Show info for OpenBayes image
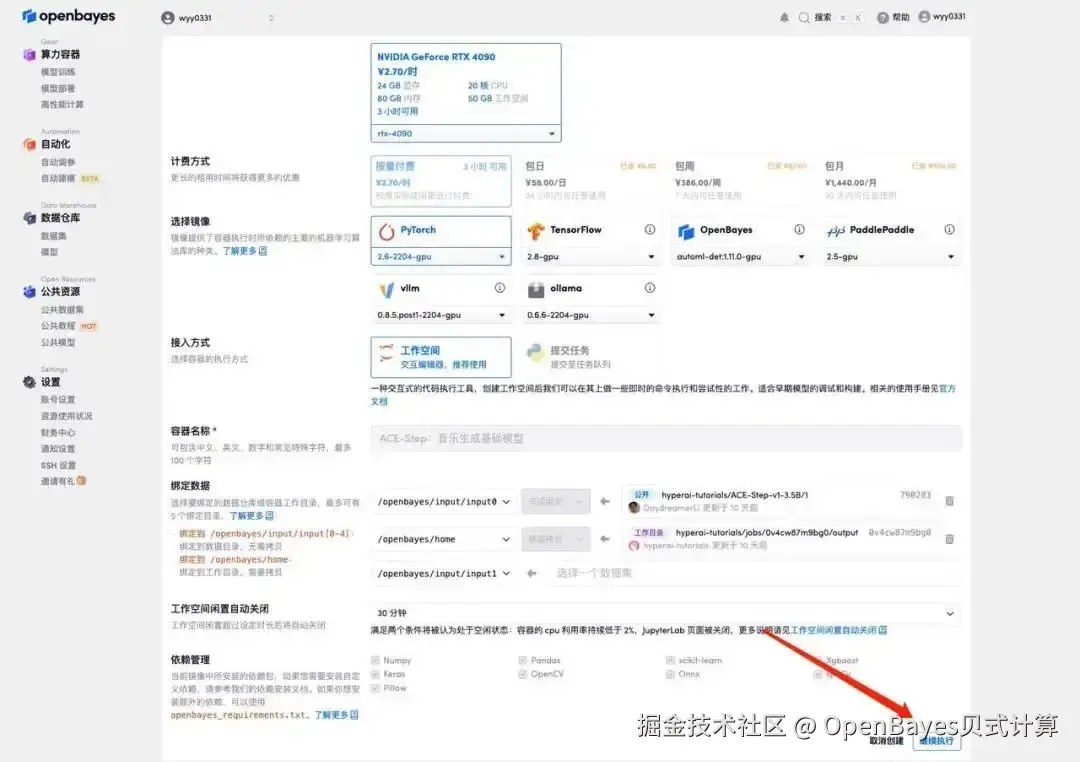This screenshot has width=1080, height=762. 799,229
